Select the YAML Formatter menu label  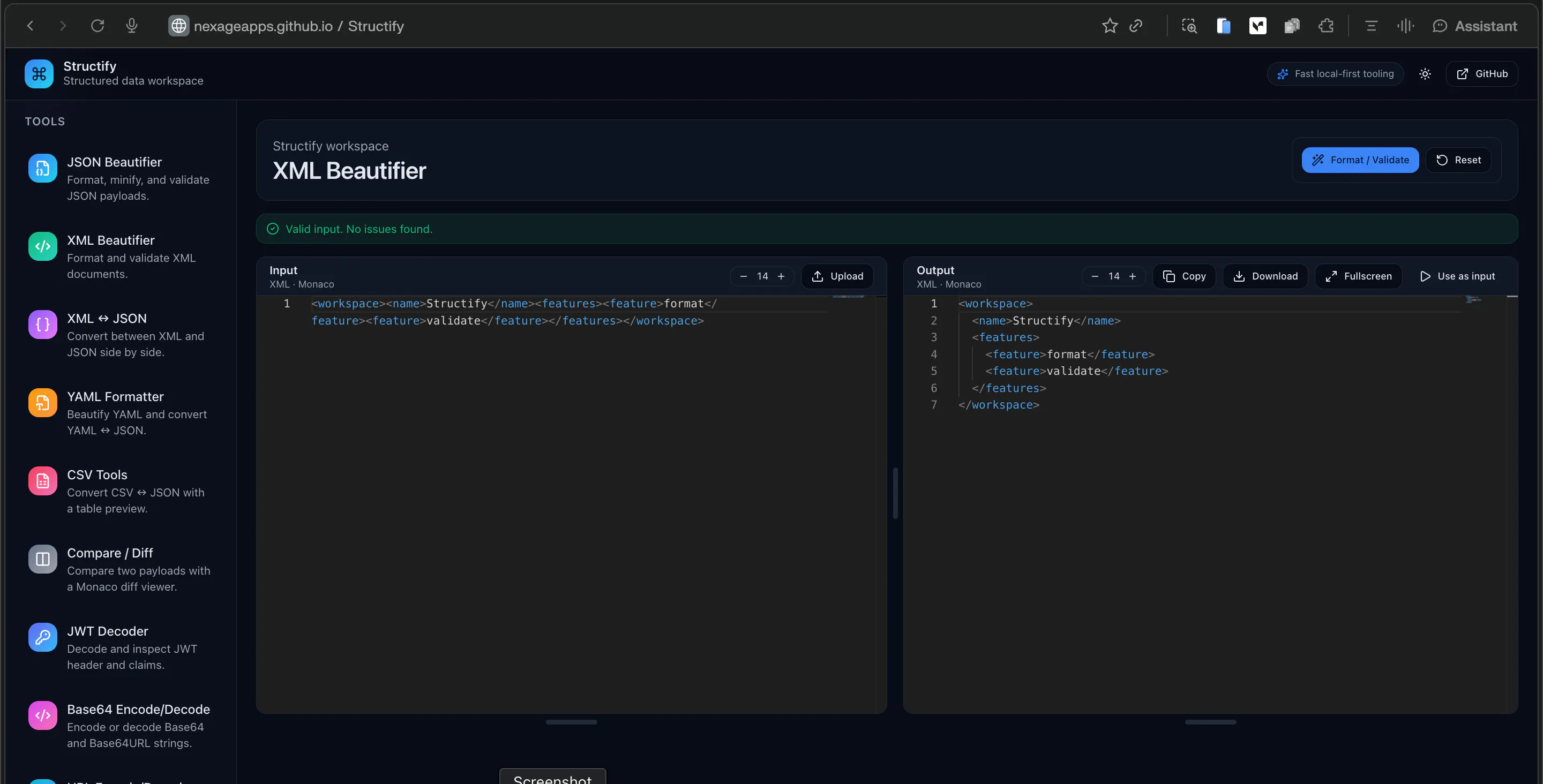115,396
